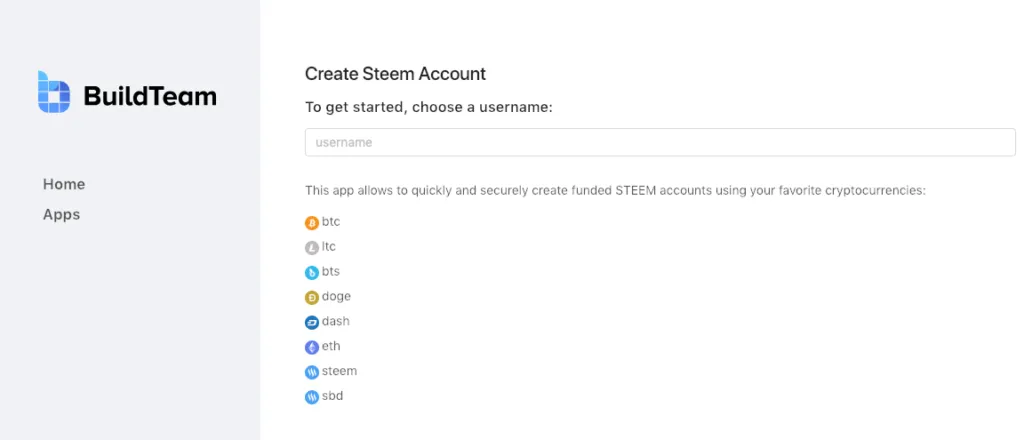This screenshot has width=1024, height=440.
Task: Click the btc currency label
Action: [331, 222]
